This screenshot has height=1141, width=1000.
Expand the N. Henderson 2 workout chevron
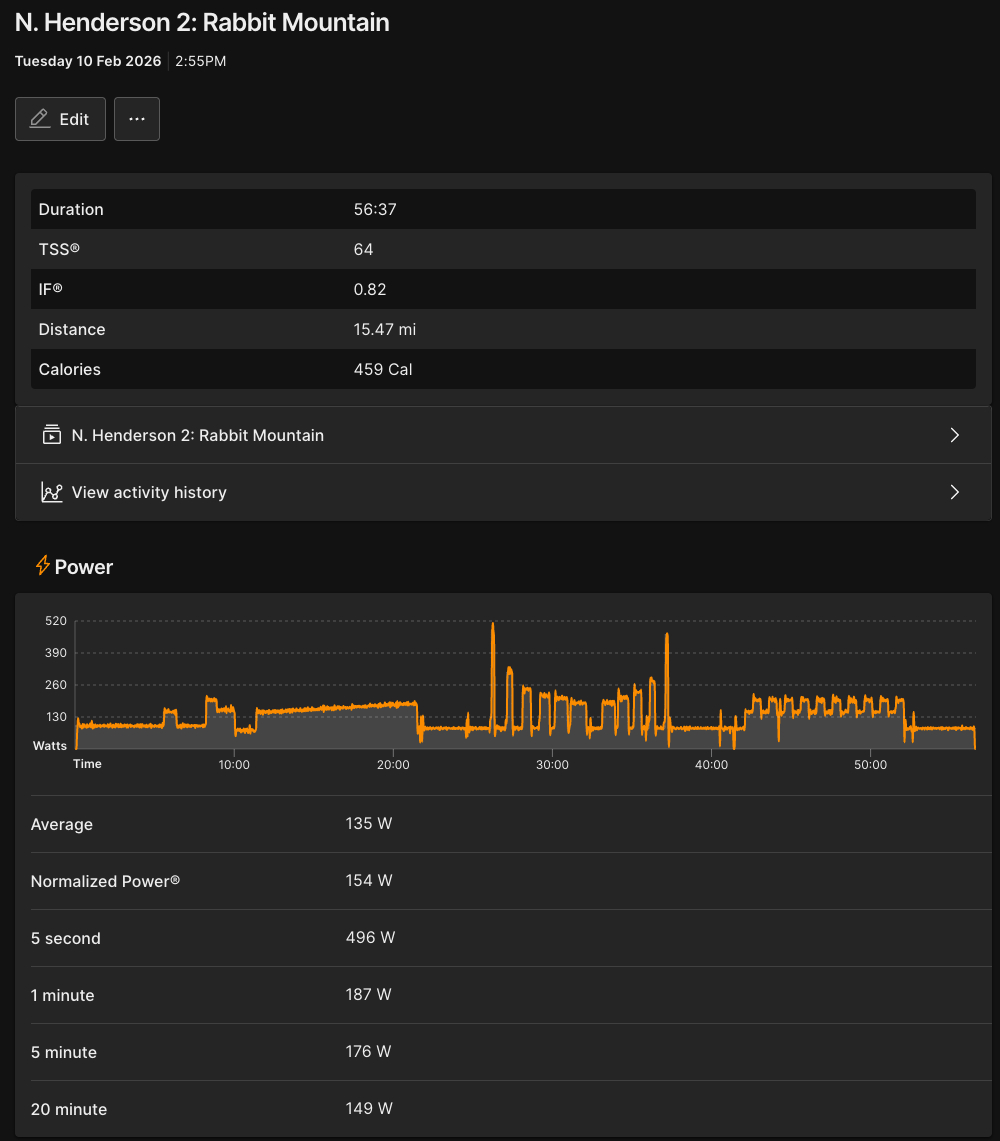[x=954, y=435]
